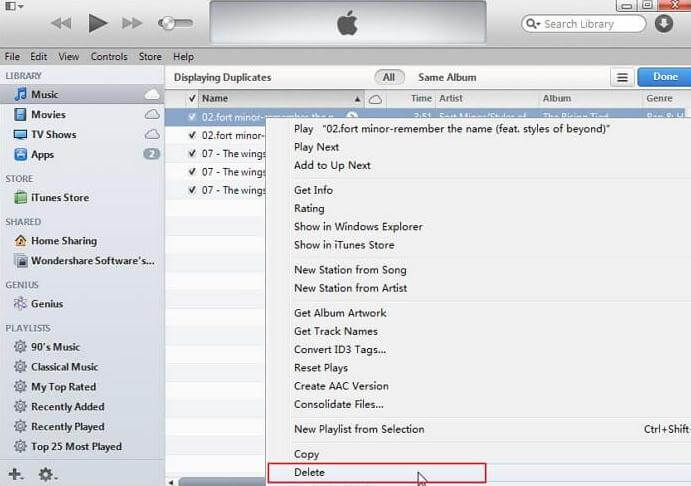Viewport: 691px width, 486px height.
Task: Uncheck the second 07 - The wings track
Action: 192,171
